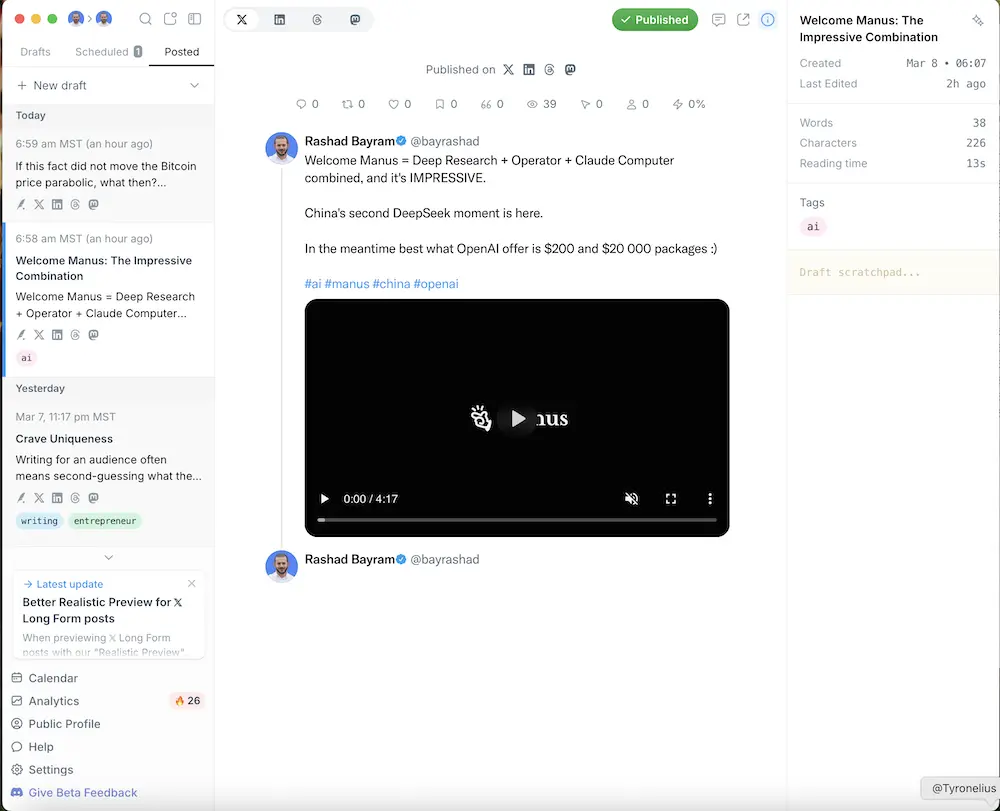This screenshot has width=1000, height=811.
Task: Close the Latest update card
Action: point(191,583)
